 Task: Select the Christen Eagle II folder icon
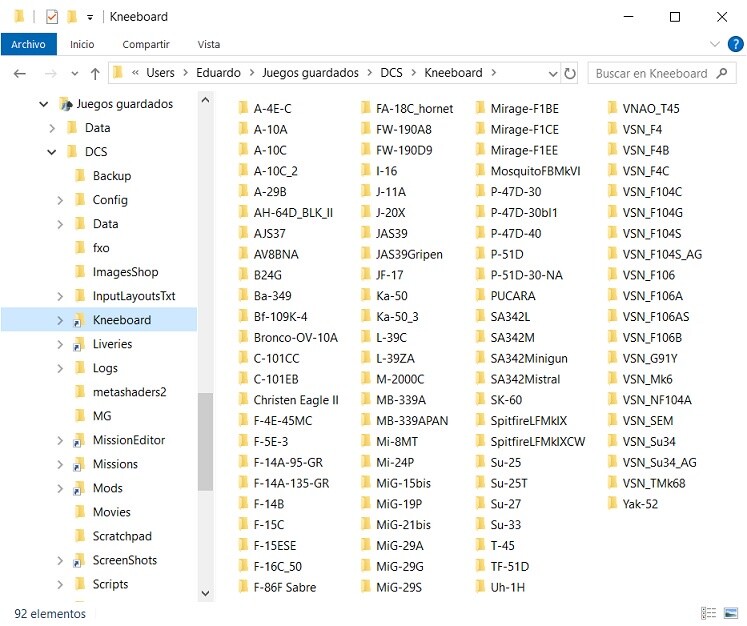click(x=243, y=399)
